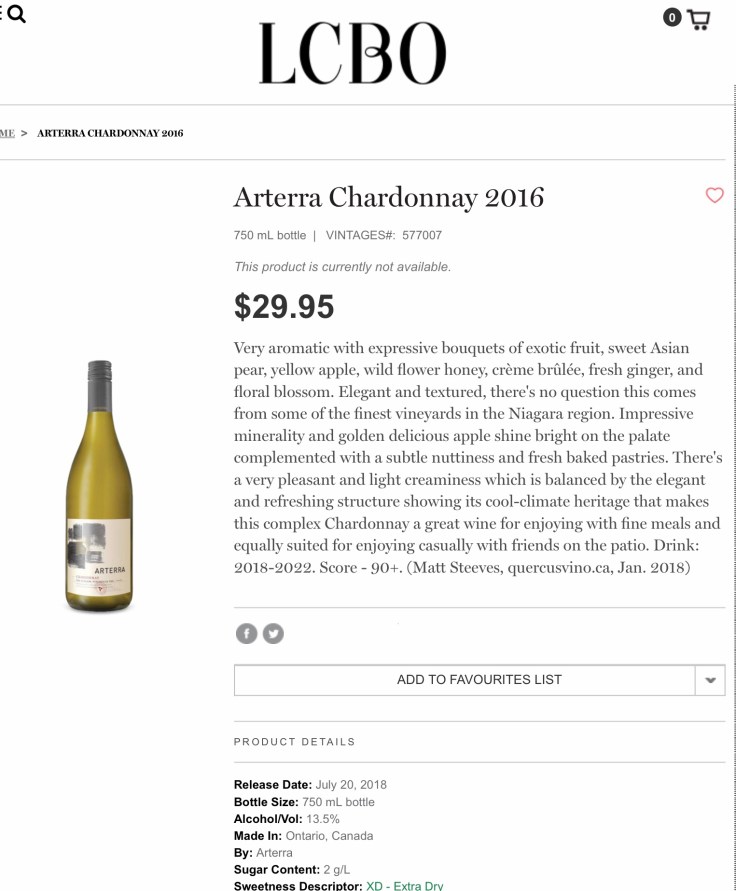
Task: Share product on Twitter
Action: click(272, 633)
